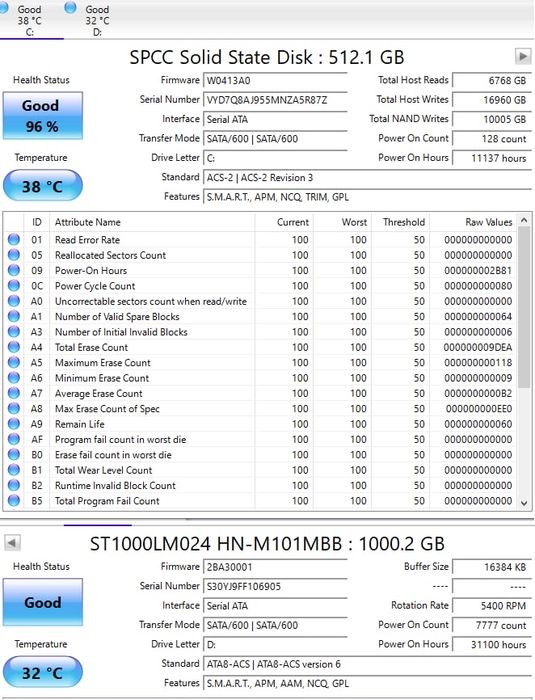This screenshot has width=535, height=700.
Task: Click status icon for Program fail count in worst die
Action: [14, 439]
